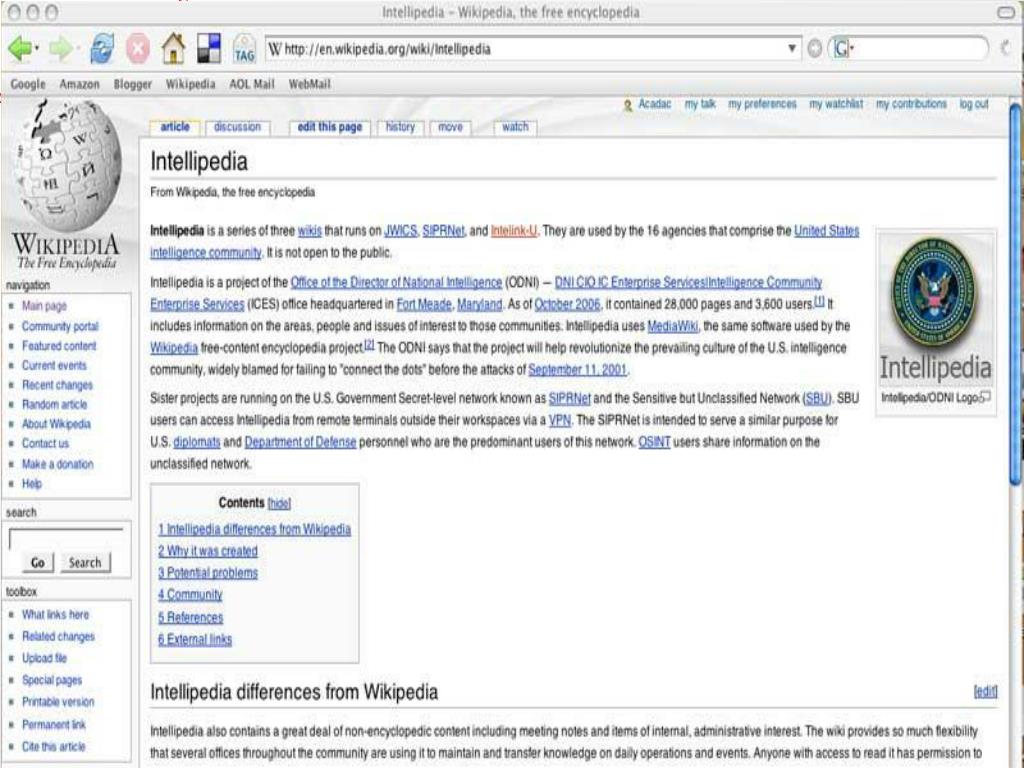This screenshot has height=768, width=1024.
Task: Open the Back button history dropdown
Action: (x=37, y=48)
